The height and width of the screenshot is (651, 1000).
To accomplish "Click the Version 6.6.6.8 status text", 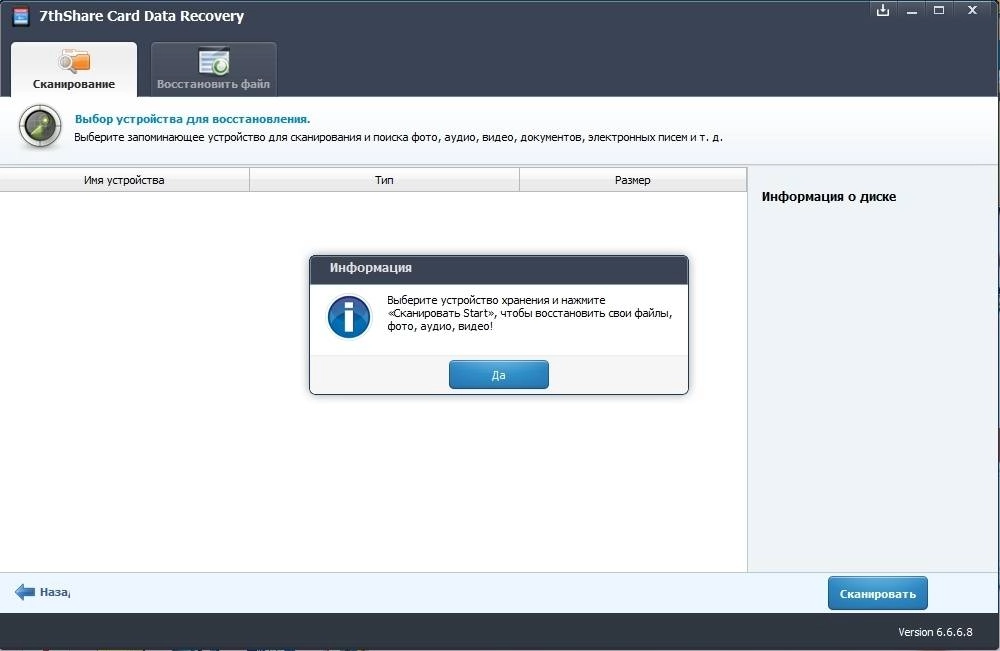I will [x=935, y=632].
